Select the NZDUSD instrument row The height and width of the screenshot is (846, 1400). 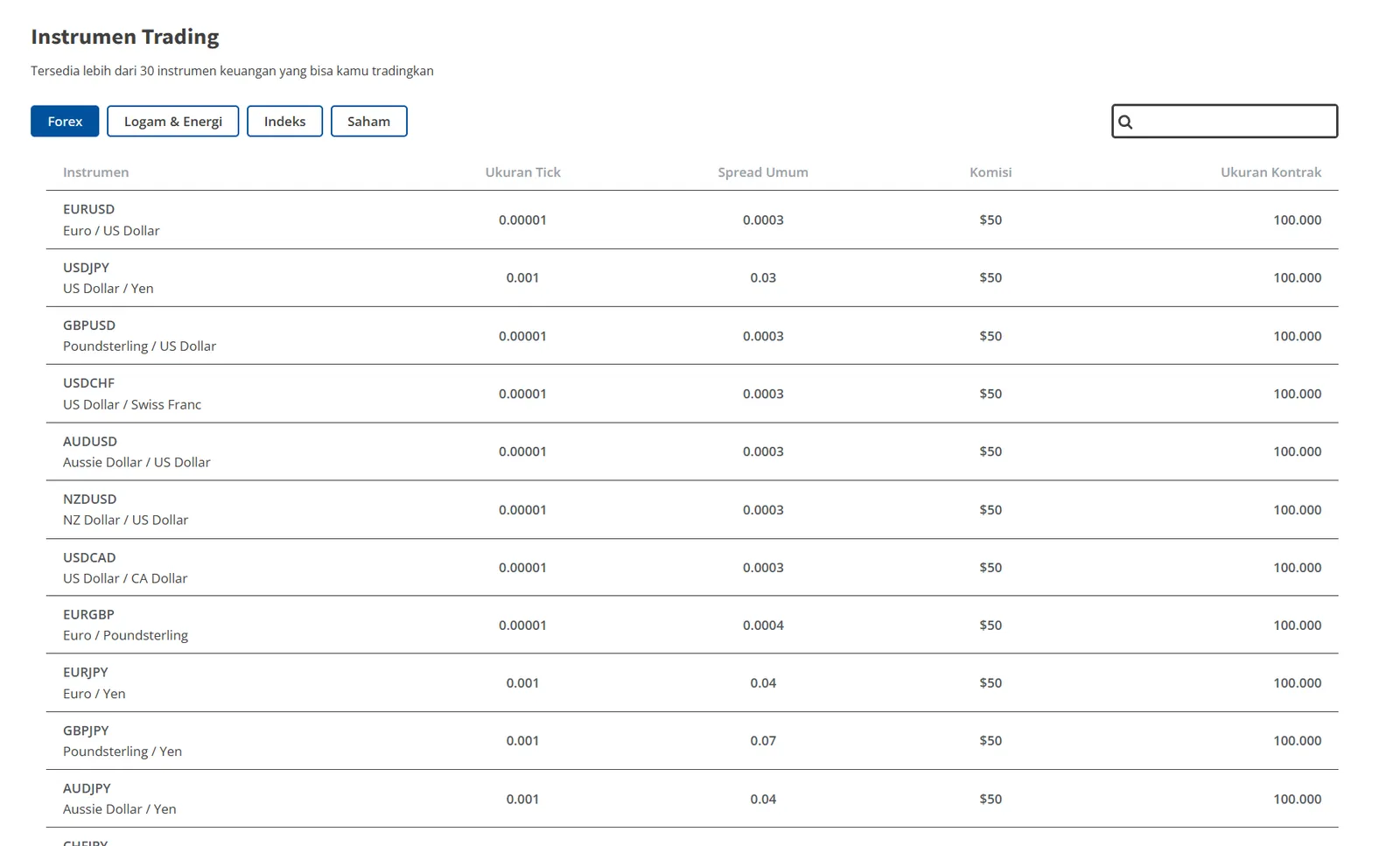692,509
